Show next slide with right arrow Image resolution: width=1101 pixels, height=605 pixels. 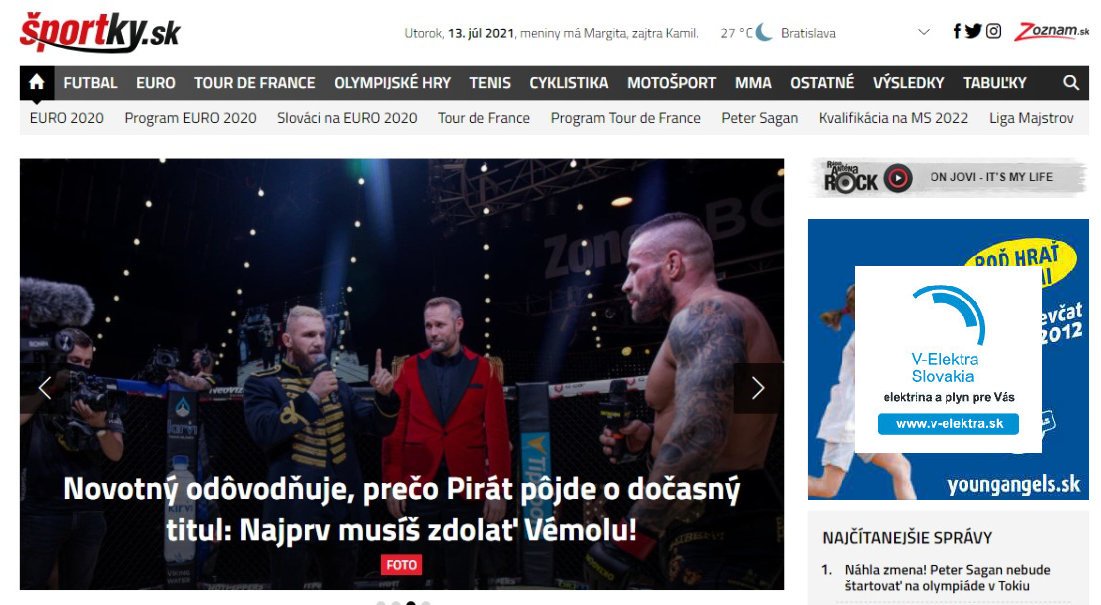coord(758,388)
